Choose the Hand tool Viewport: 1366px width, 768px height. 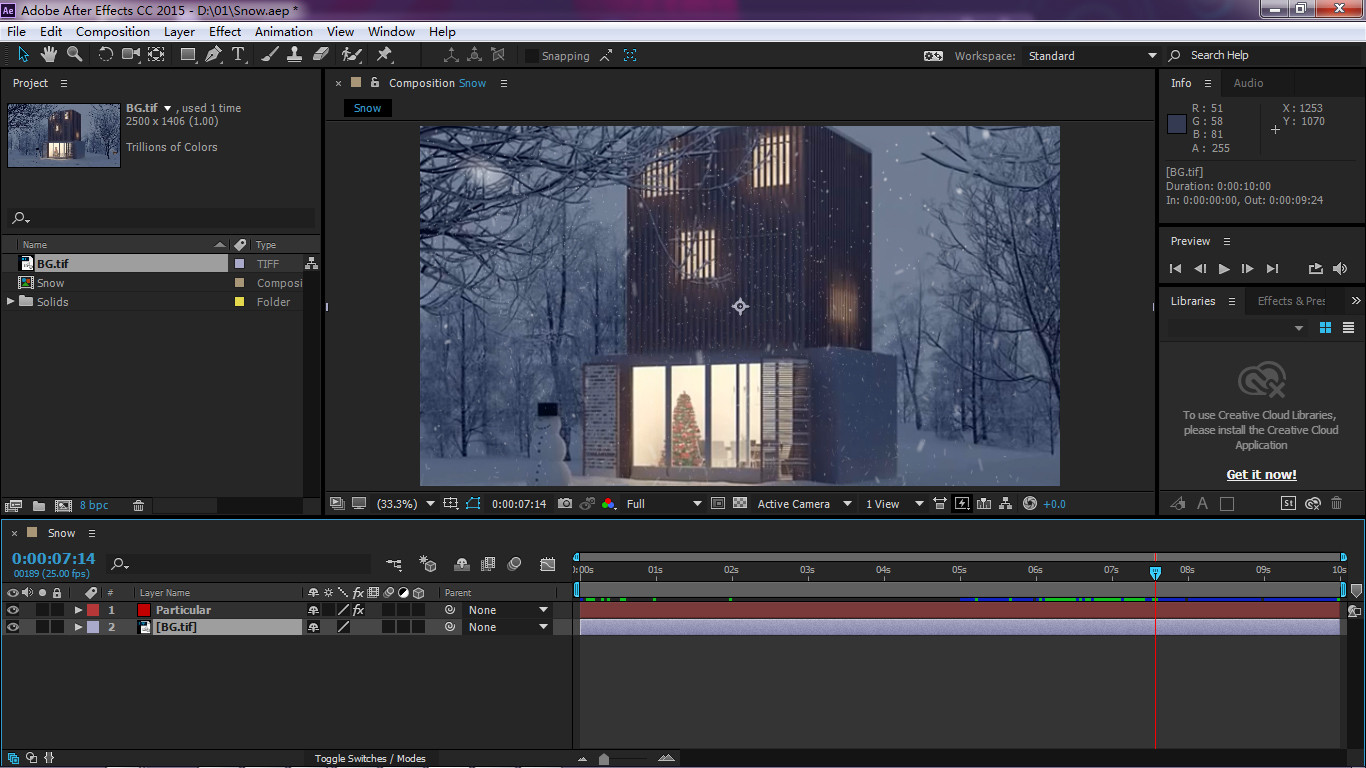[x=49, y=55]
